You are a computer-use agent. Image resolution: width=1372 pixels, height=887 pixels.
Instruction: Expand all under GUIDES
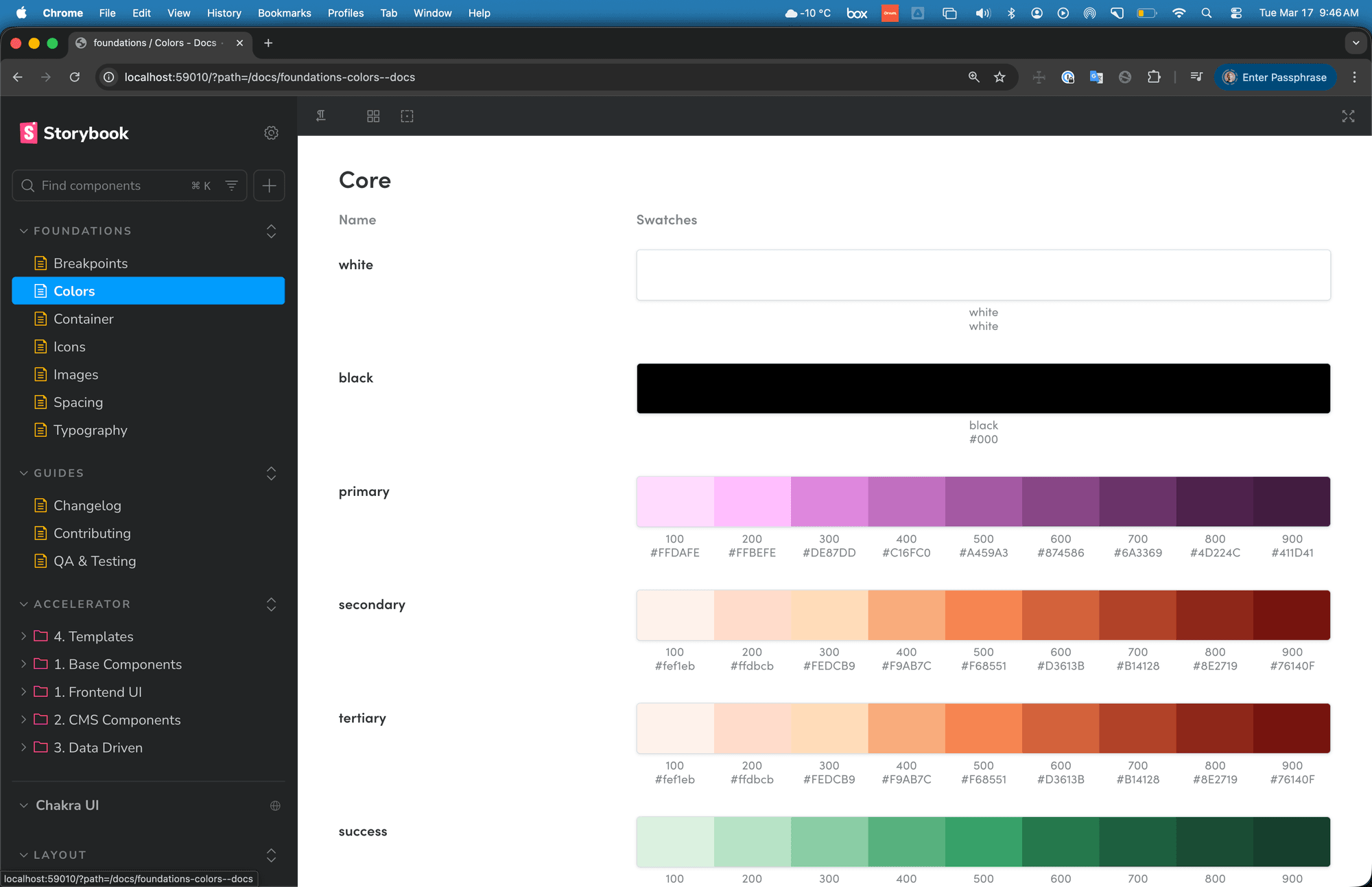[271, 473]
